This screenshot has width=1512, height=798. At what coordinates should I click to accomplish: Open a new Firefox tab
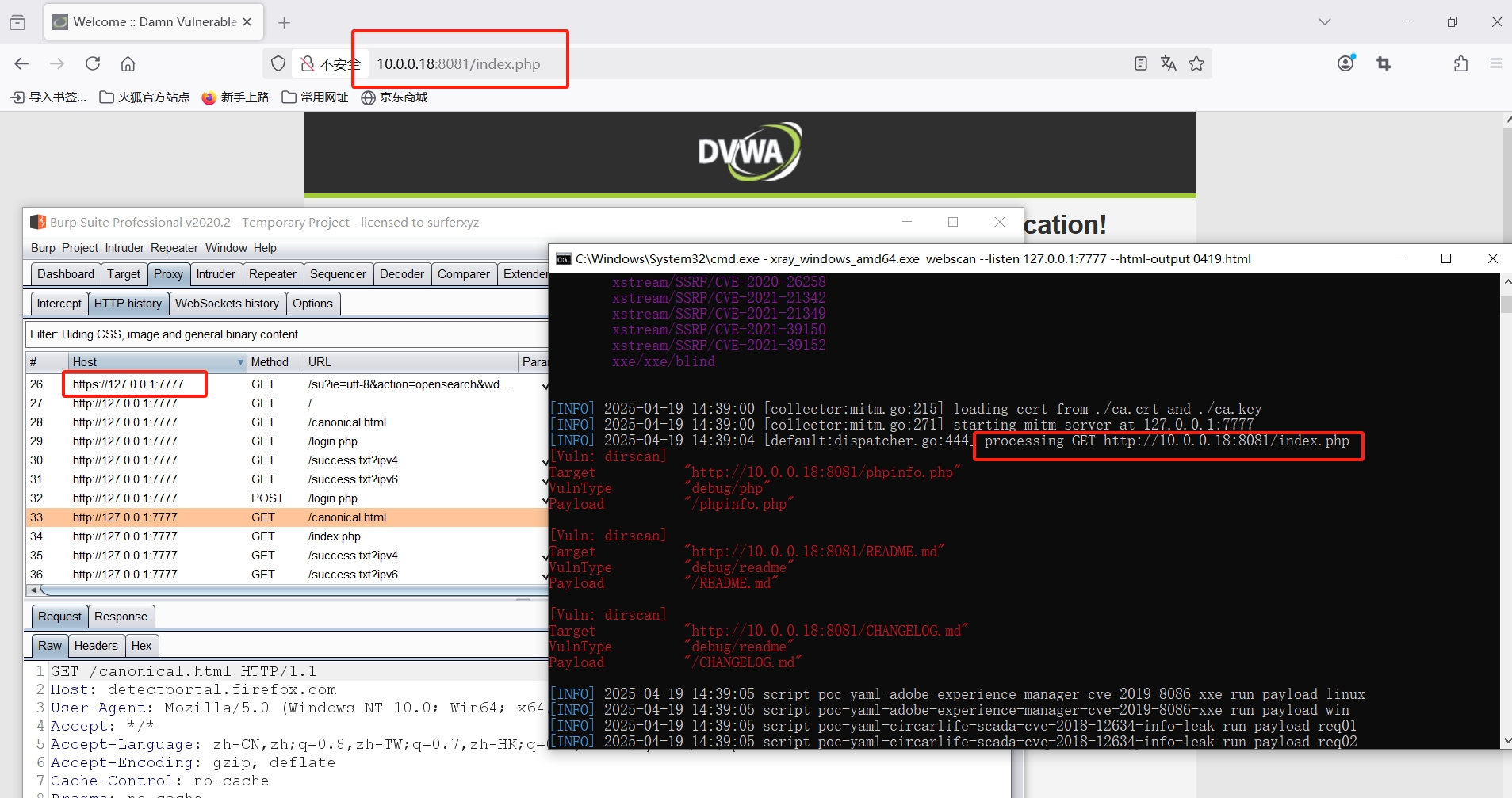(284, 22)
